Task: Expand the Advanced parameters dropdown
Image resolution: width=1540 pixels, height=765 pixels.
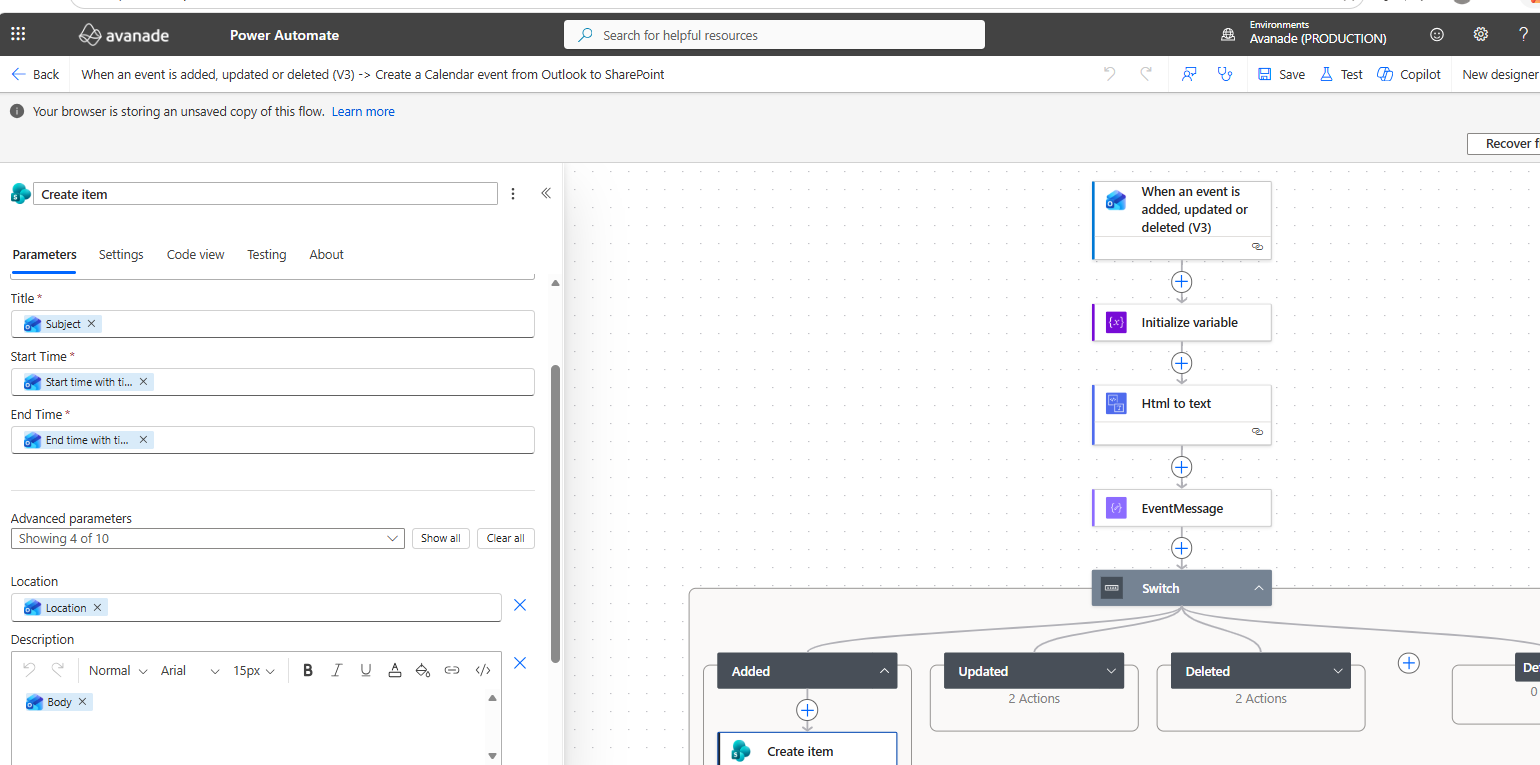Action: coord(208,538)
